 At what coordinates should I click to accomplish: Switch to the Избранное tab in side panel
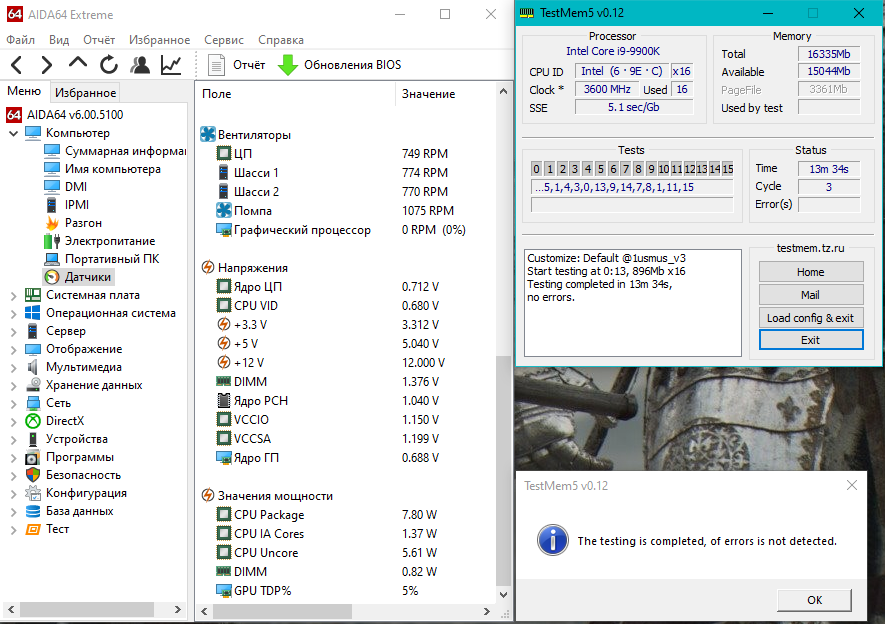(85, 93)
